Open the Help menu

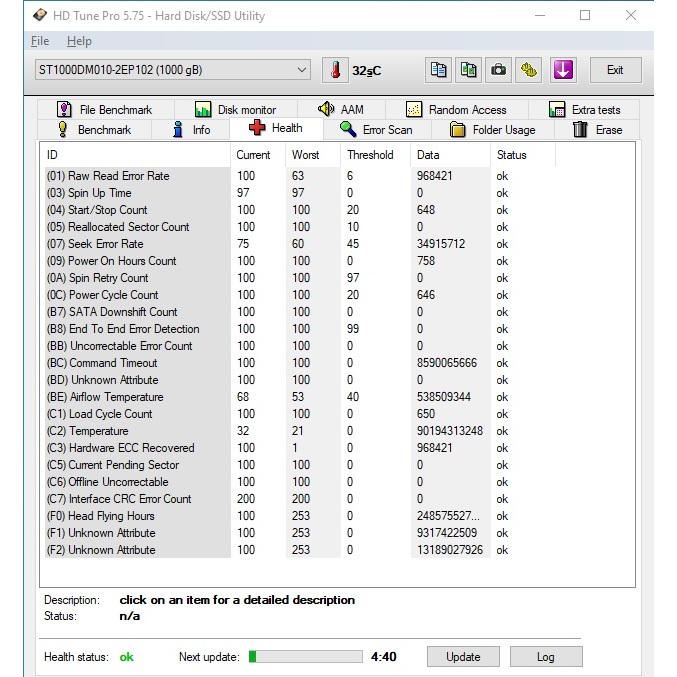coord(79,41)
